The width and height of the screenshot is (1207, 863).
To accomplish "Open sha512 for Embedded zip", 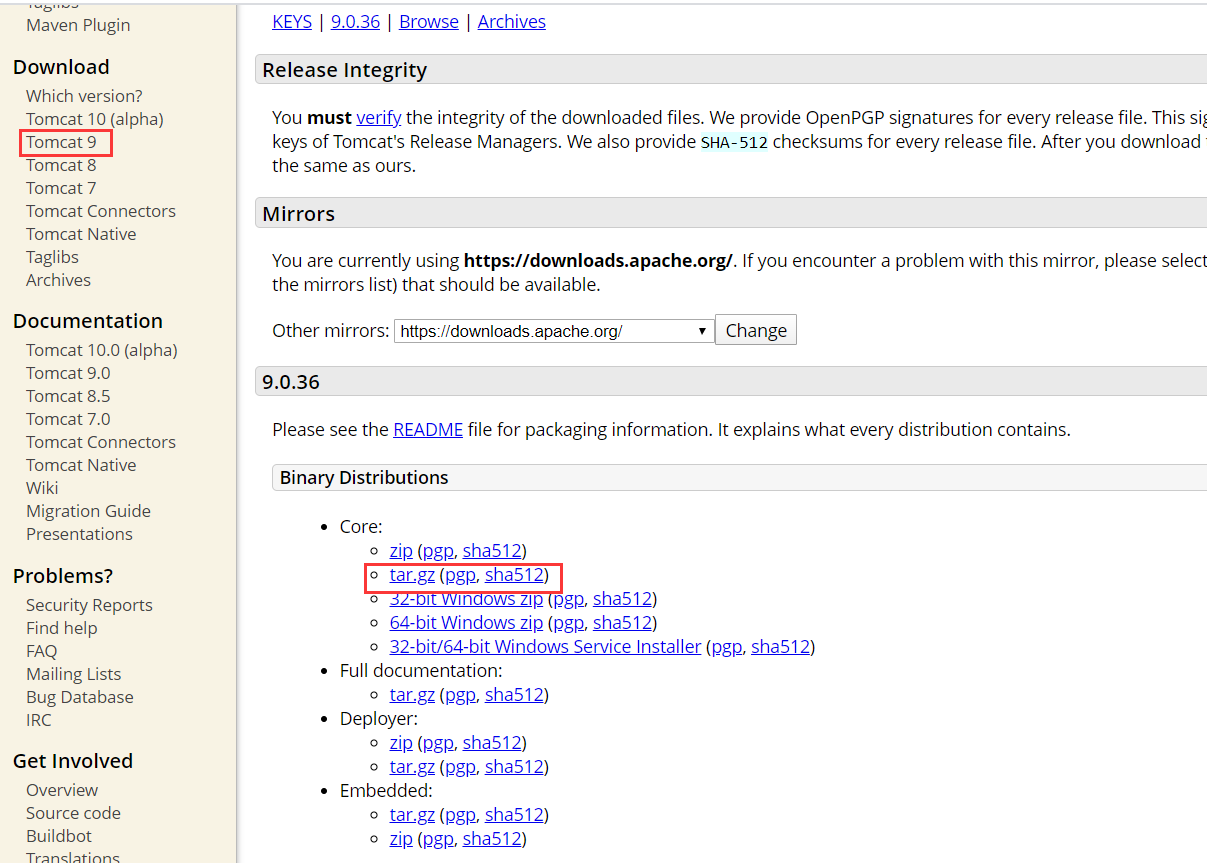I will point(492,838).
